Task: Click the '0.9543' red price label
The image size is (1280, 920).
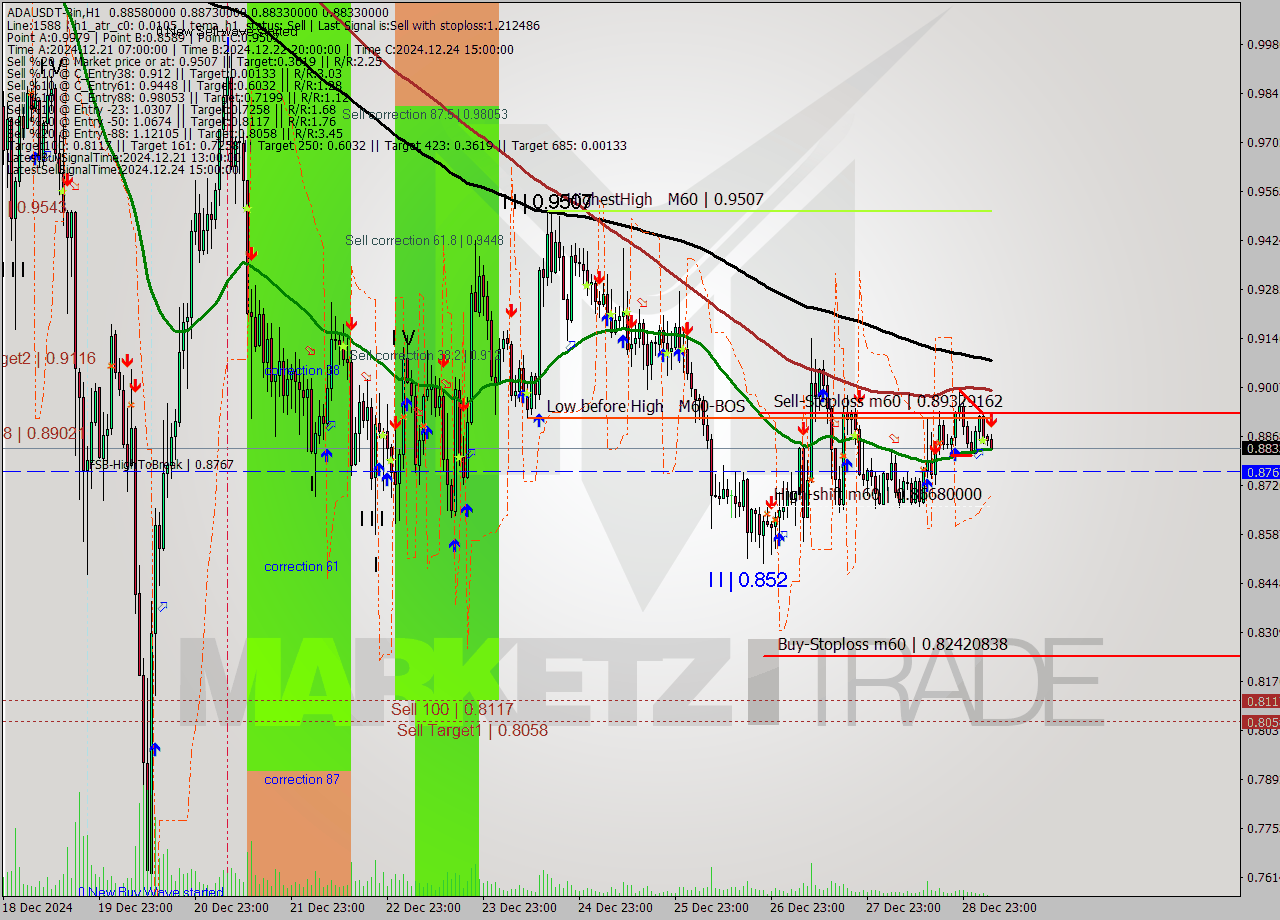Action: pos(36,207)
